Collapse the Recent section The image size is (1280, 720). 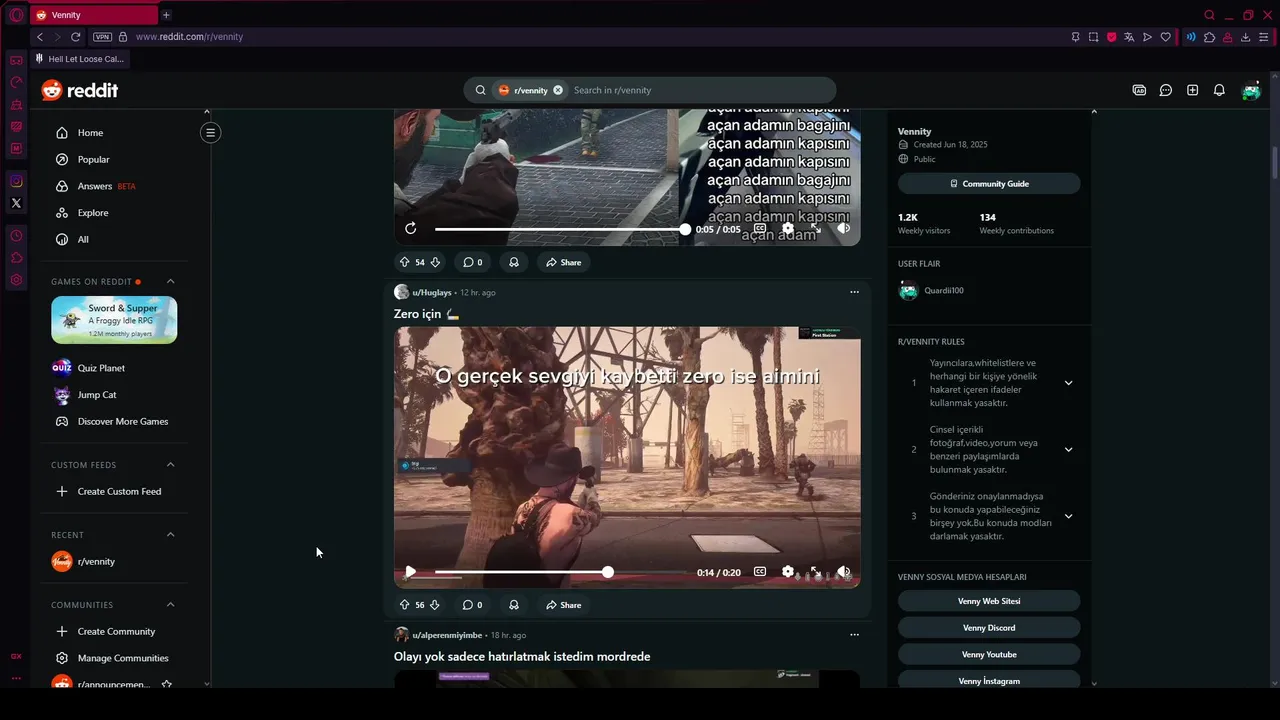point(170,535)
